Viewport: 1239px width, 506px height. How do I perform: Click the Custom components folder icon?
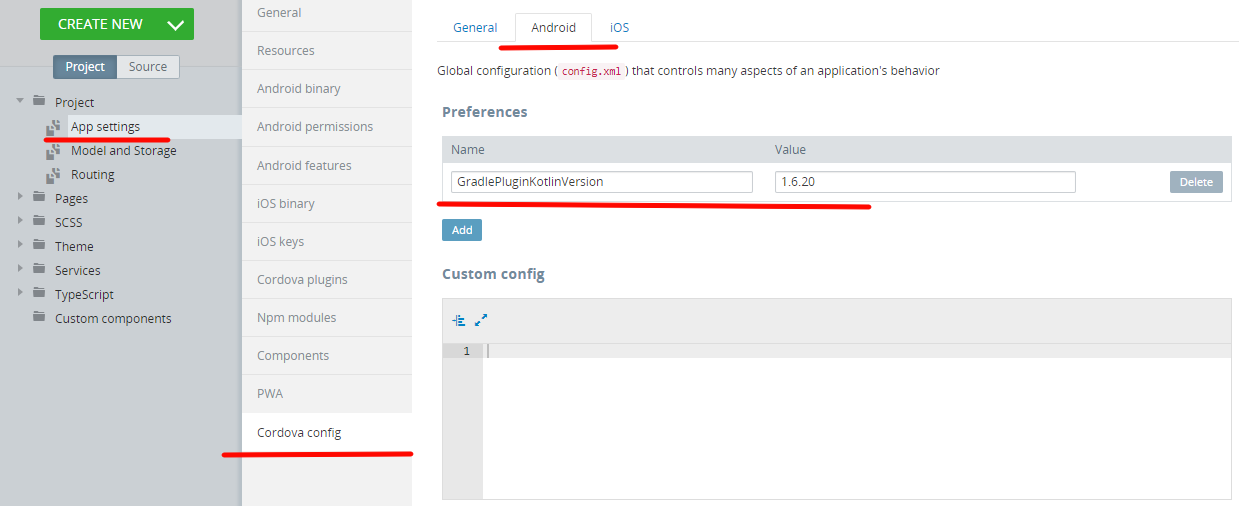39,317
